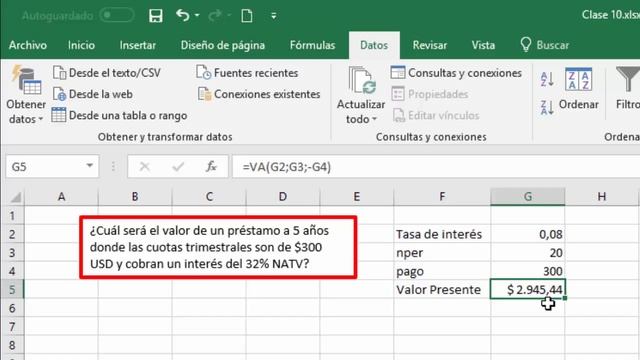Image resolution: width=640 pixels, height=360 pixels.
Task: Select column H header
Action: [602, 197]
